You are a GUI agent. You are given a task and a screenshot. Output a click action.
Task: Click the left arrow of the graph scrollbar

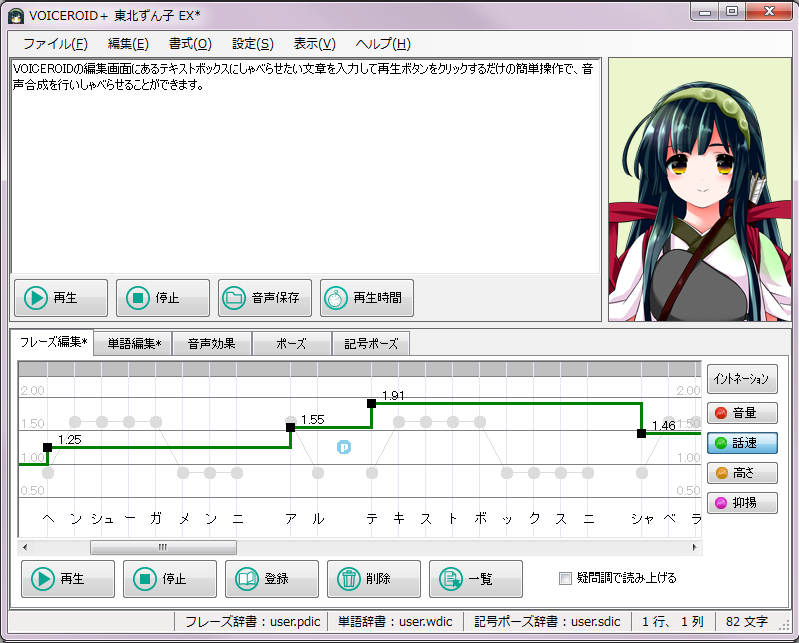[x=25, y=548]
